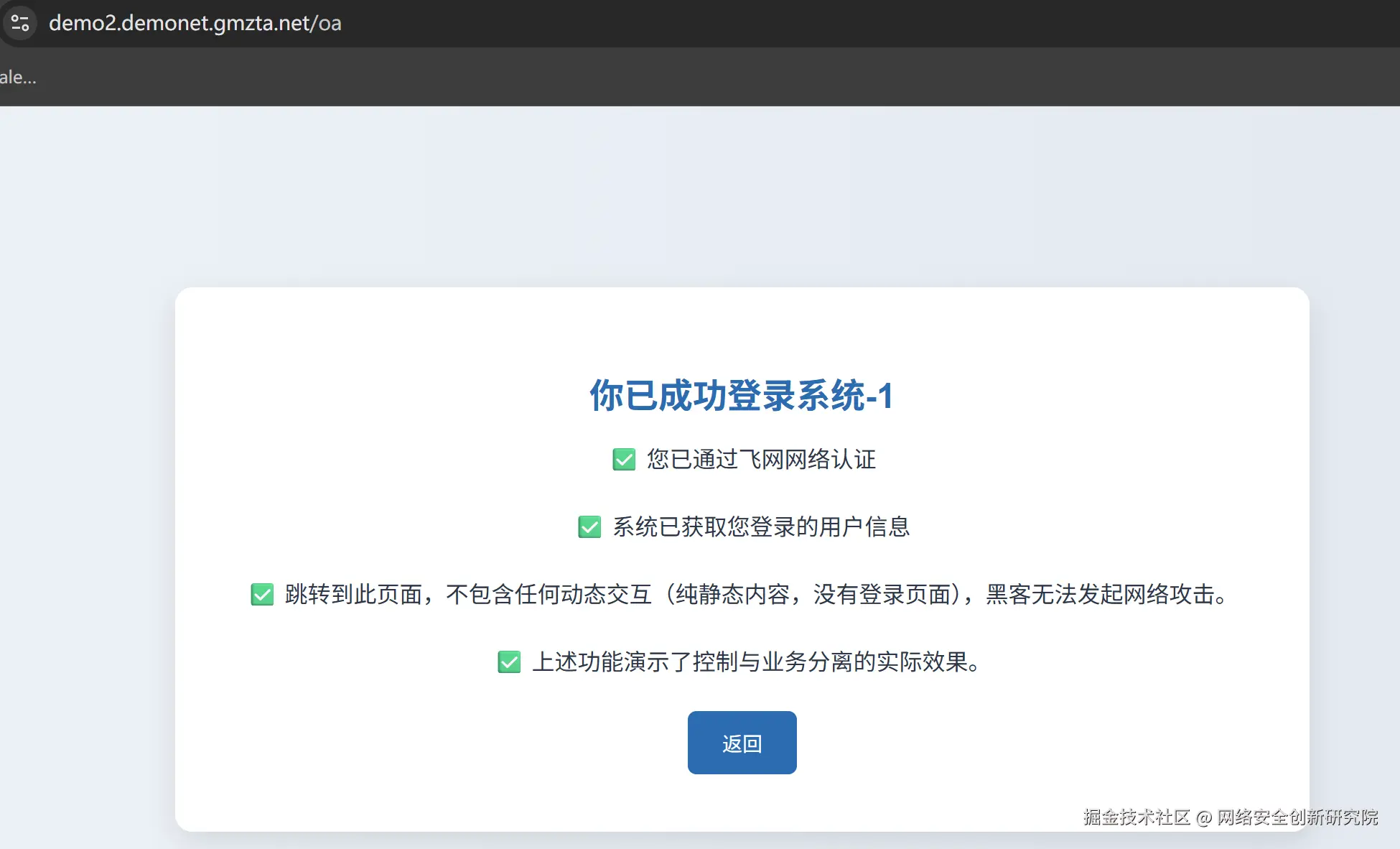1400x849 pixels.
Task: Open the truncated 'ale...' bookmark
Action: coord(17,78)
